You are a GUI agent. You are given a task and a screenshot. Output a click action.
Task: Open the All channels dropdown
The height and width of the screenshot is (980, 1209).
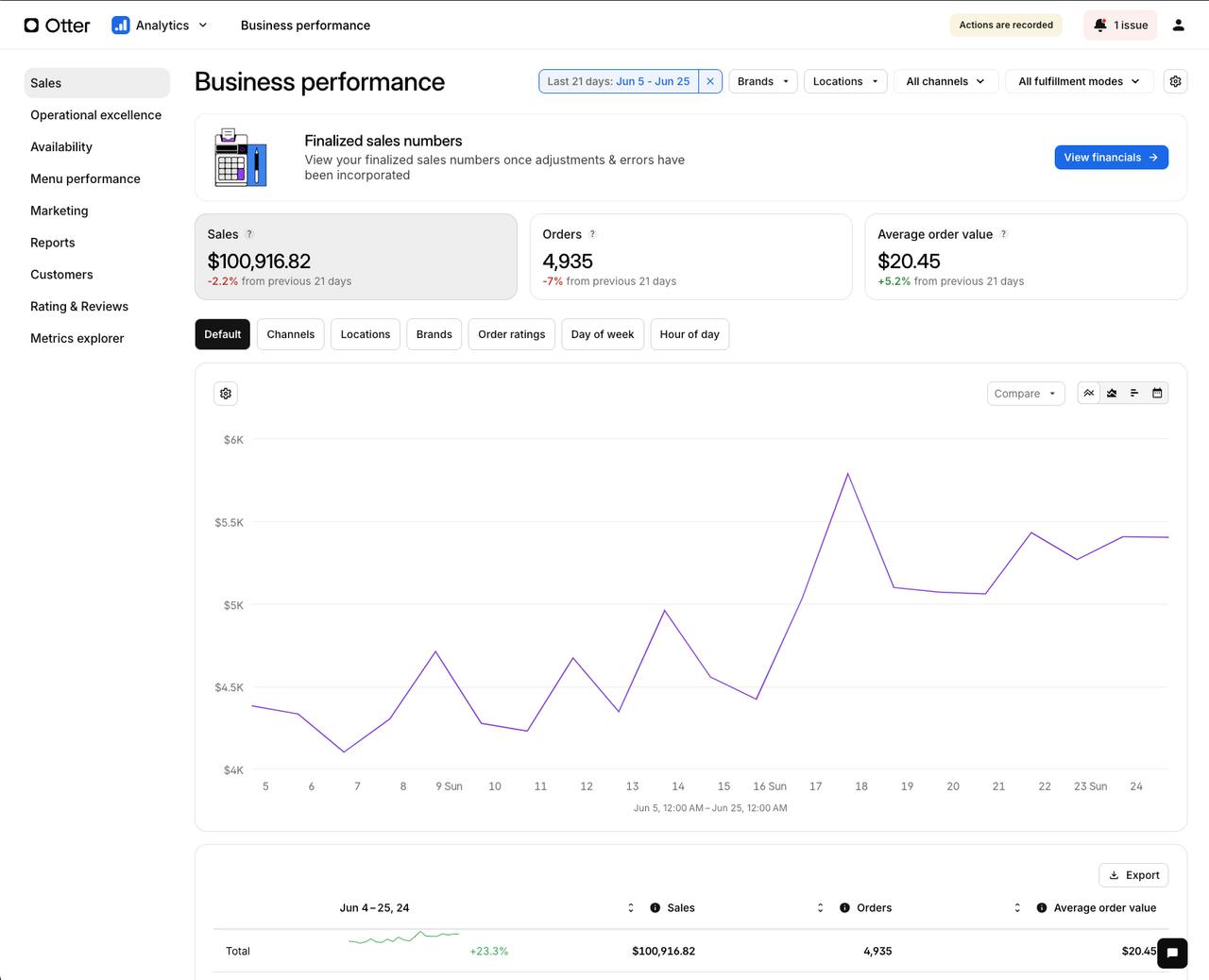point(945,81)
